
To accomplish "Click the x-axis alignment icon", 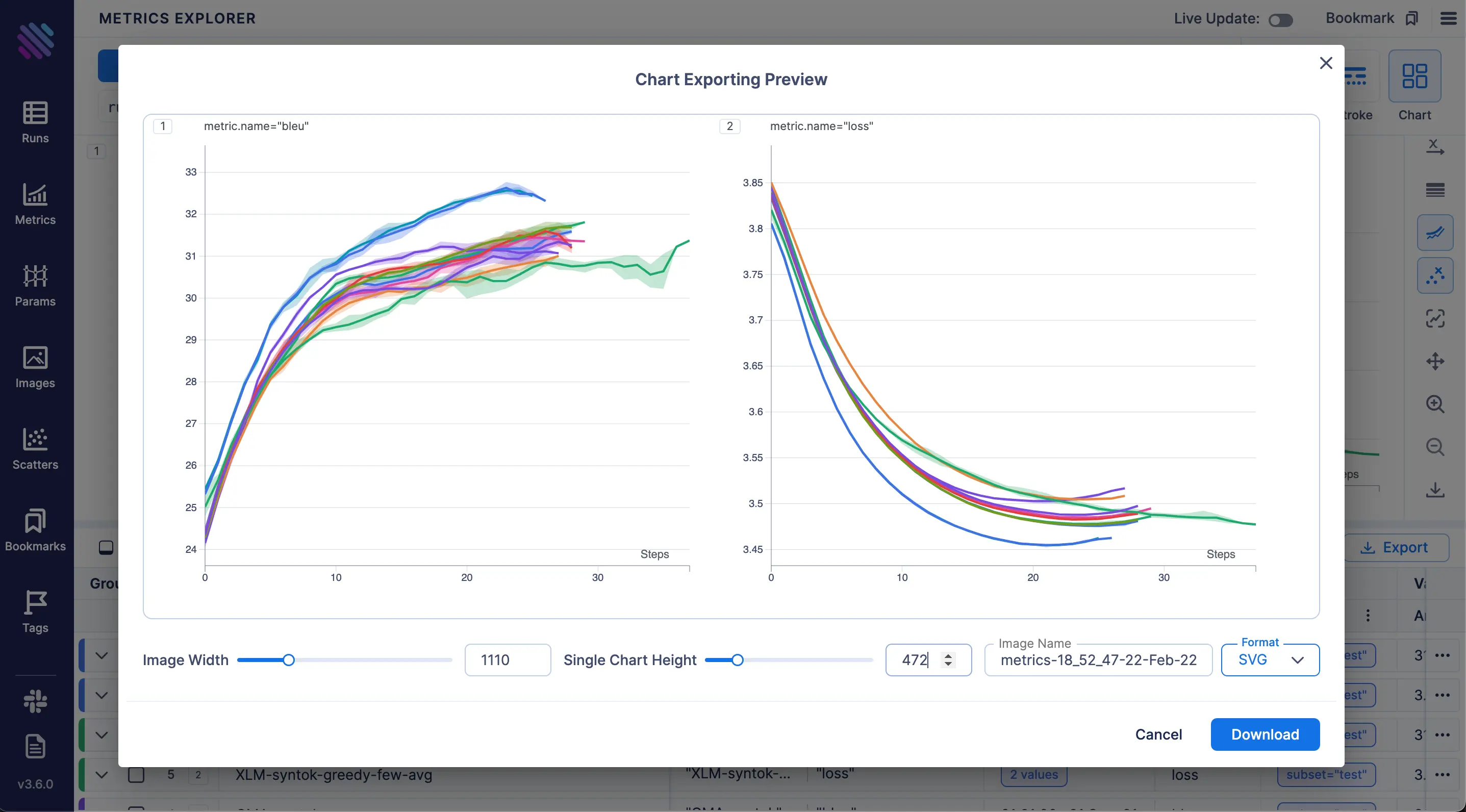I will tap(1435, 147).
